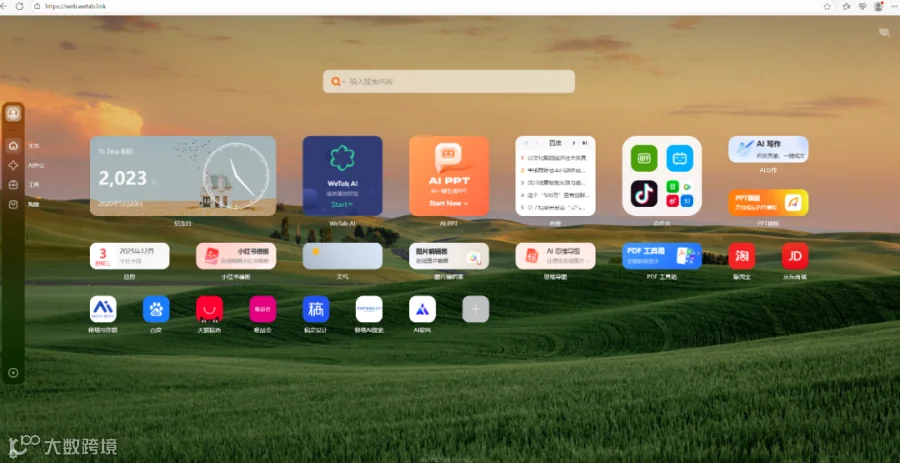Open the PDF 工具箱 toolbox widget
Screen dimensions: 900x463
point(662,256)
